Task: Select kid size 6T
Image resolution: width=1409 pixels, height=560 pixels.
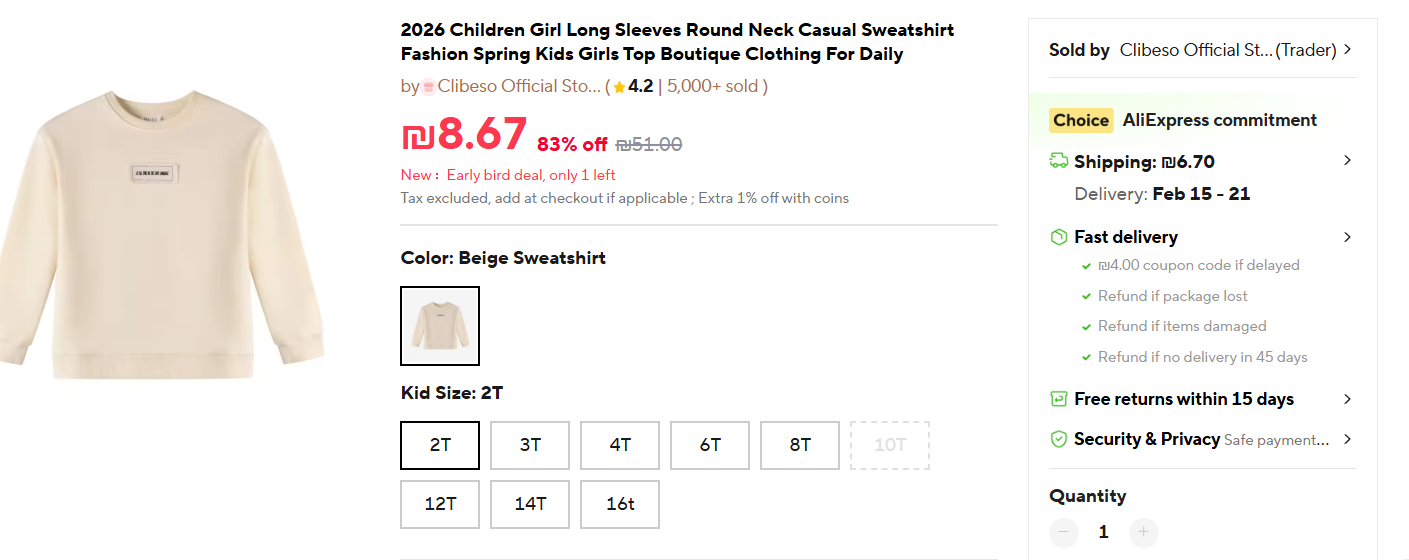Action: coord(710,445)
